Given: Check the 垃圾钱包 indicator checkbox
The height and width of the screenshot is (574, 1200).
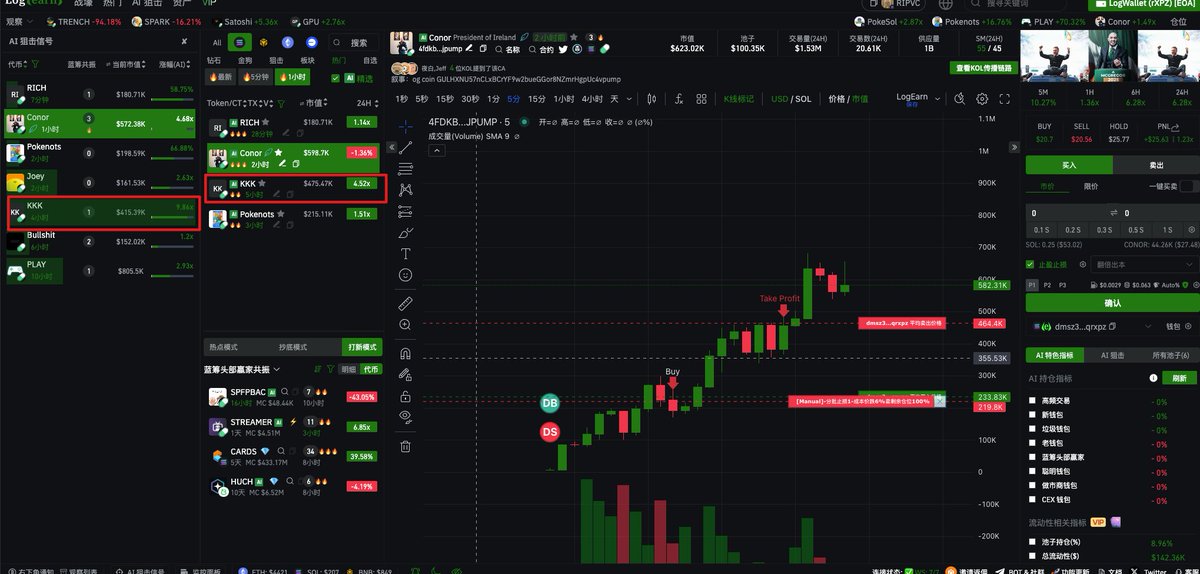Looking at the screenshot, I should (1033, 429).
